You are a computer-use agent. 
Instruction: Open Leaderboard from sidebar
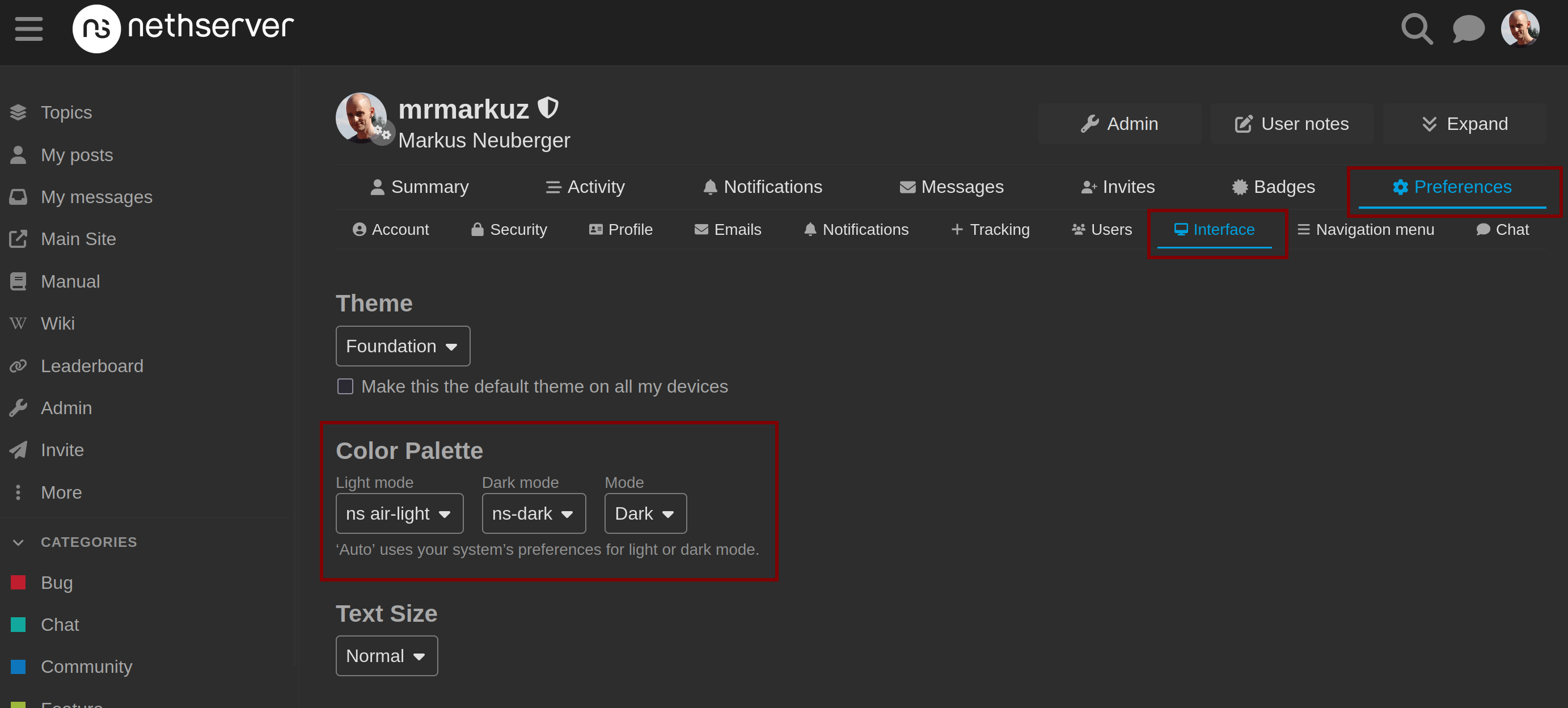[x=91, y=366]
